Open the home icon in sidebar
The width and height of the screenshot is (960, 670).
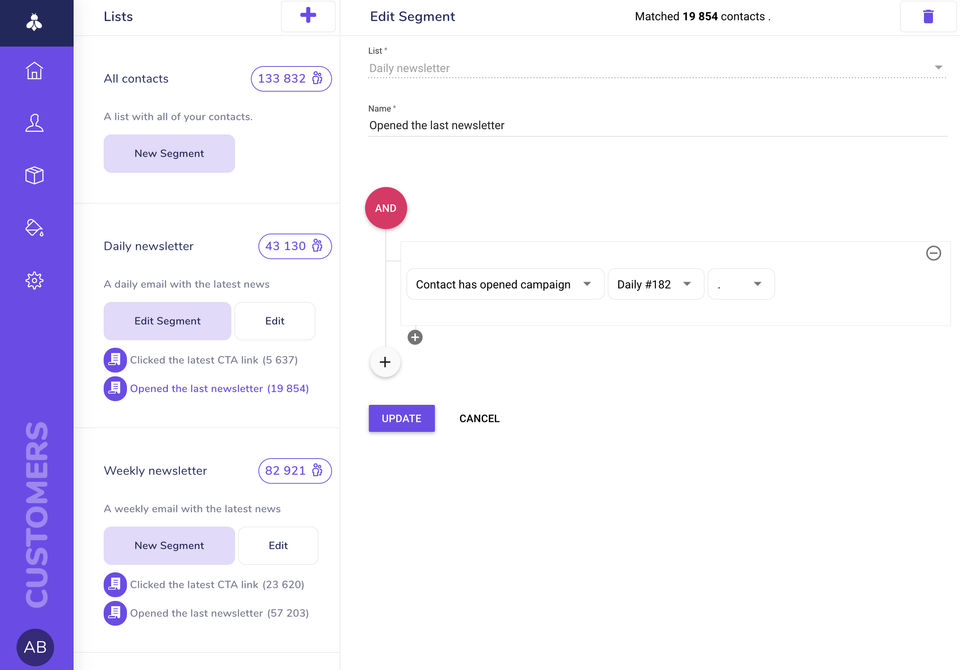tap(35, 71)
